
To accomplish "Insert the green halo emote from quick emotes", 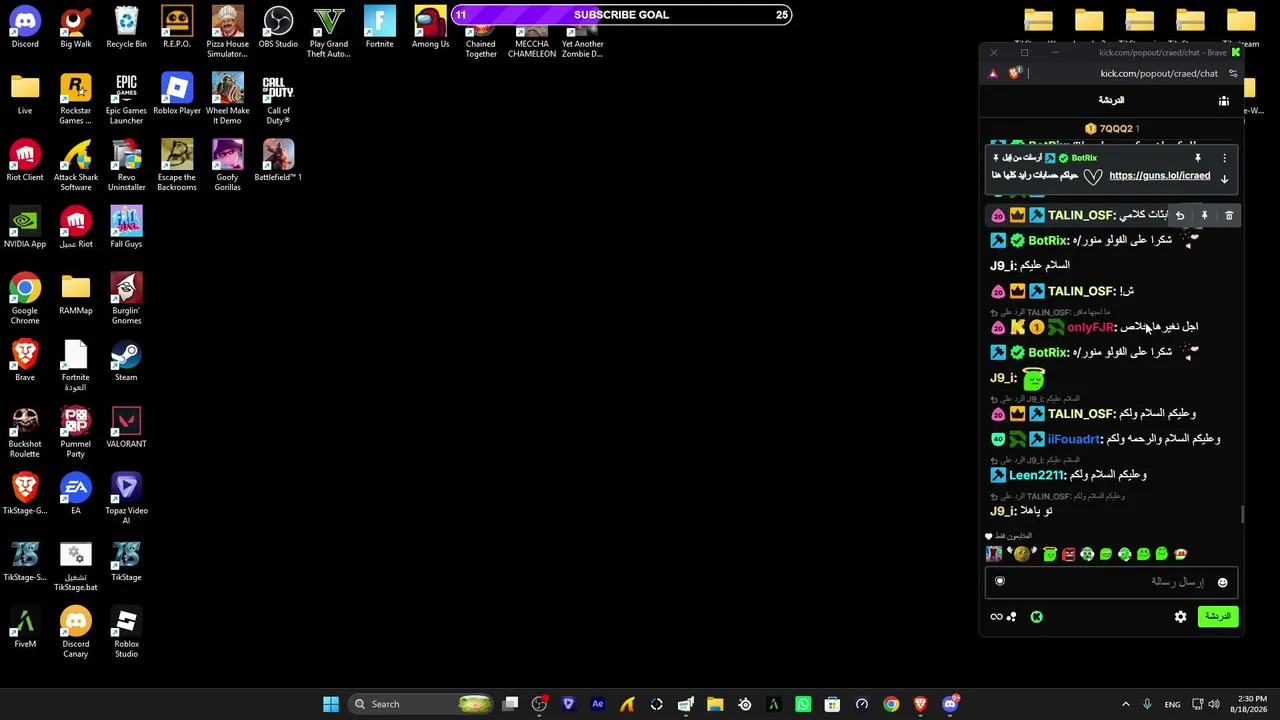I will tap(1050, 554).
